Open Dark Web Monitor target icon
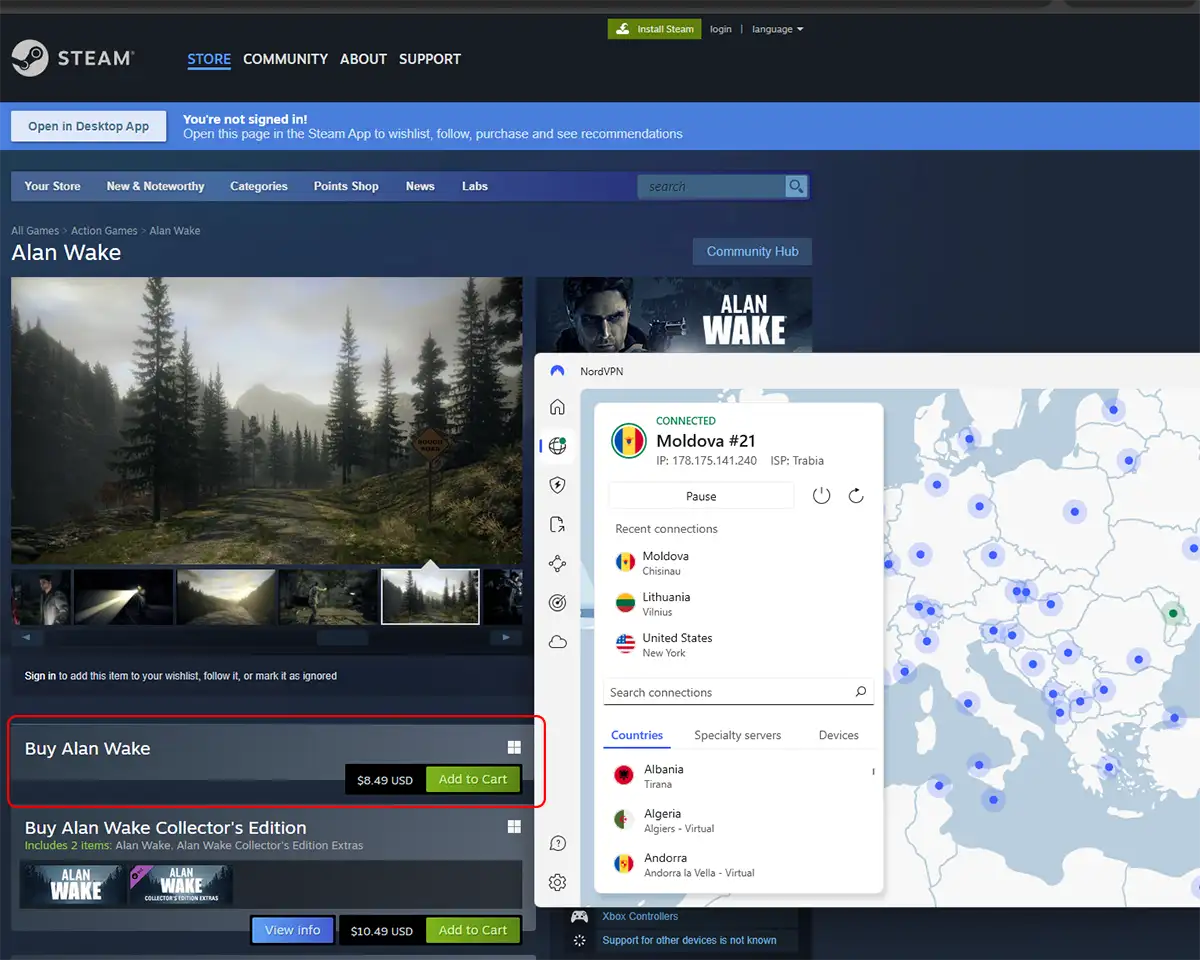1200x960 pixels. point(557,602)
